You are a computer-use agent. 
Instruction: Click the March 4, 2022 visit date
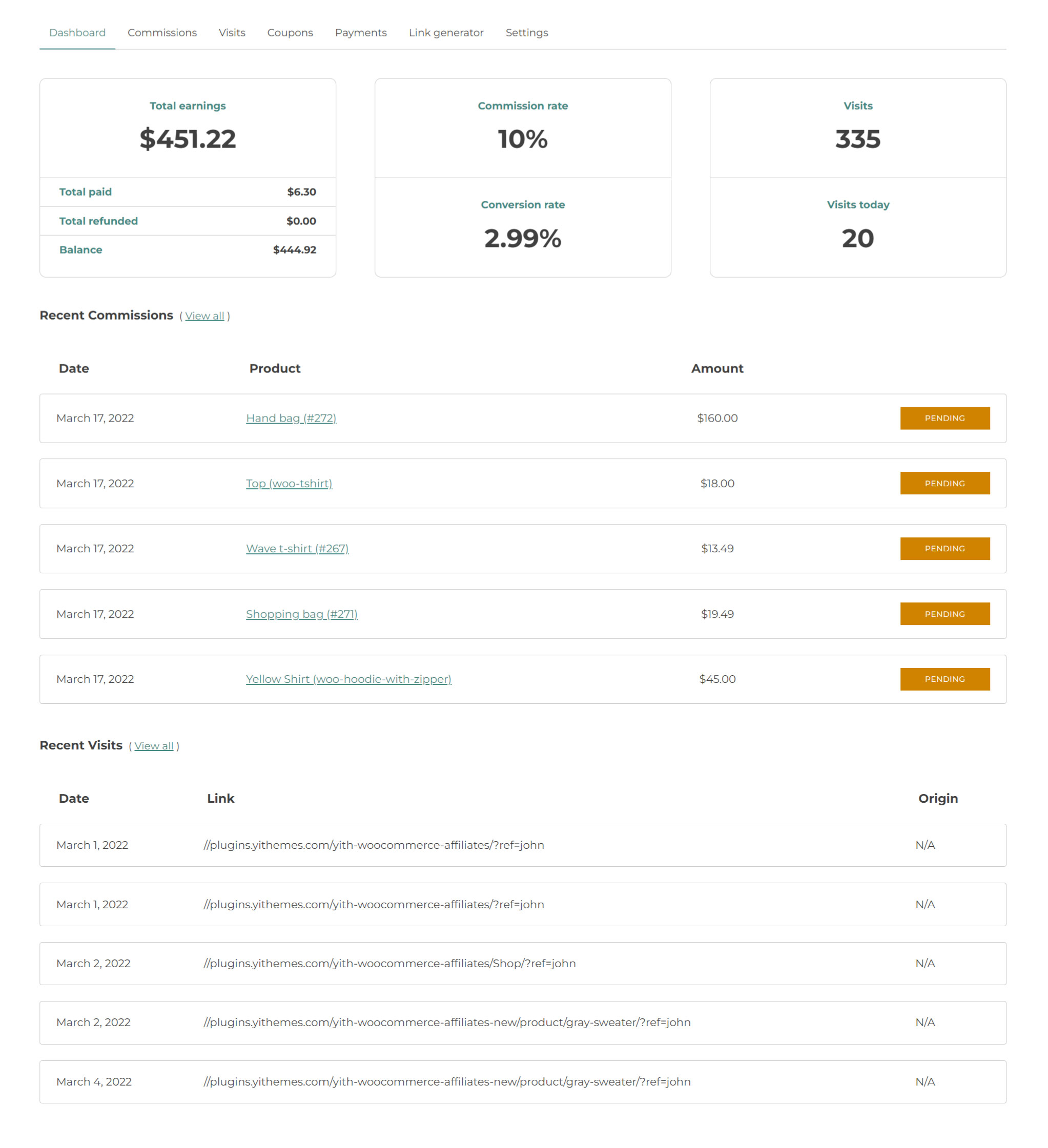[94, 1082]
